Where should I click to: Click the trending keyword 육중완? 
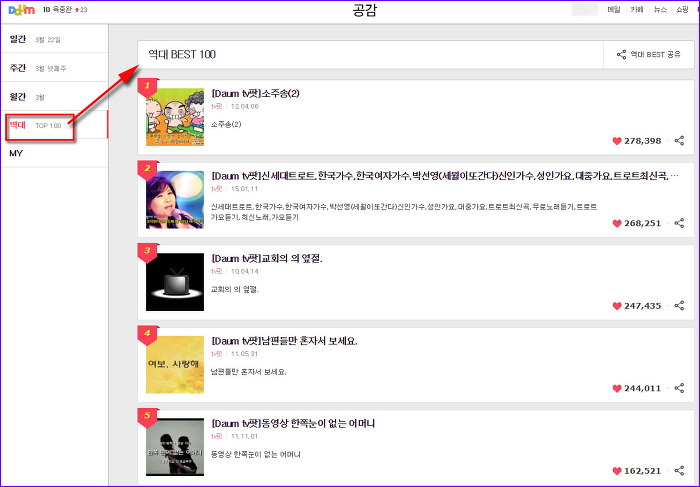62,9
